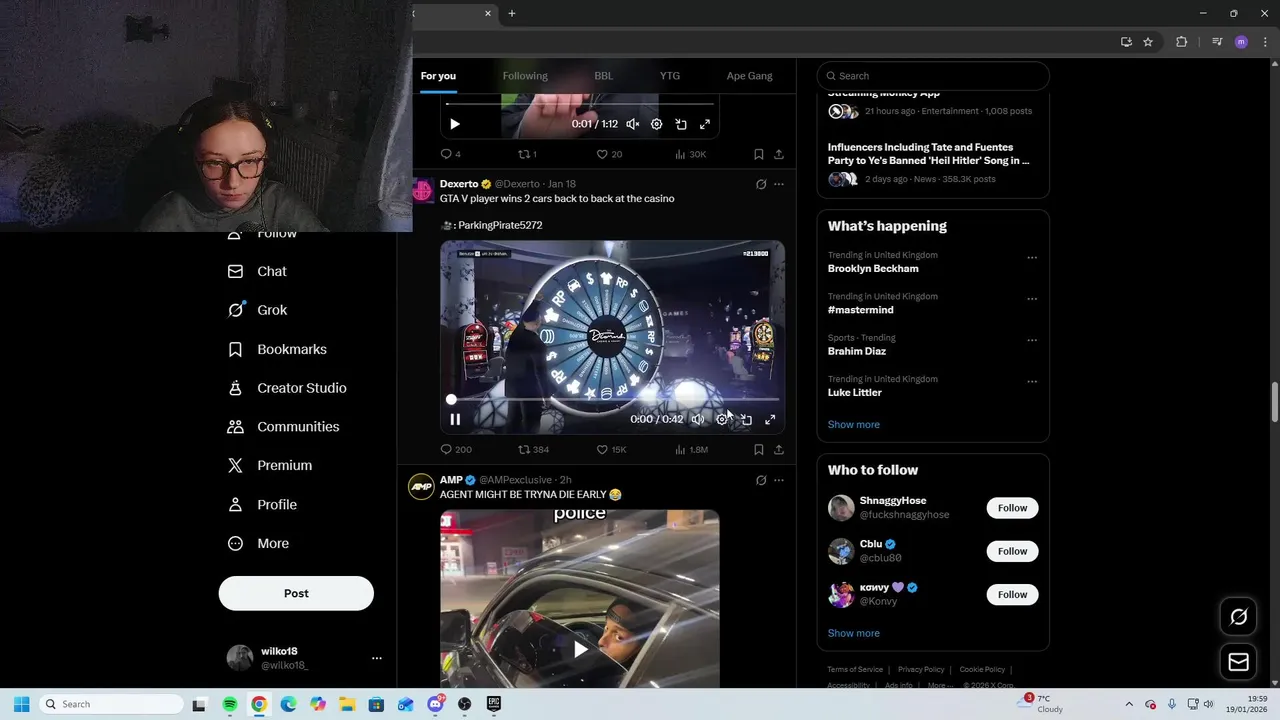Viewport: 1280px width, 720px height.
Task: Open account menu next to wilko18
Action: 377,658
